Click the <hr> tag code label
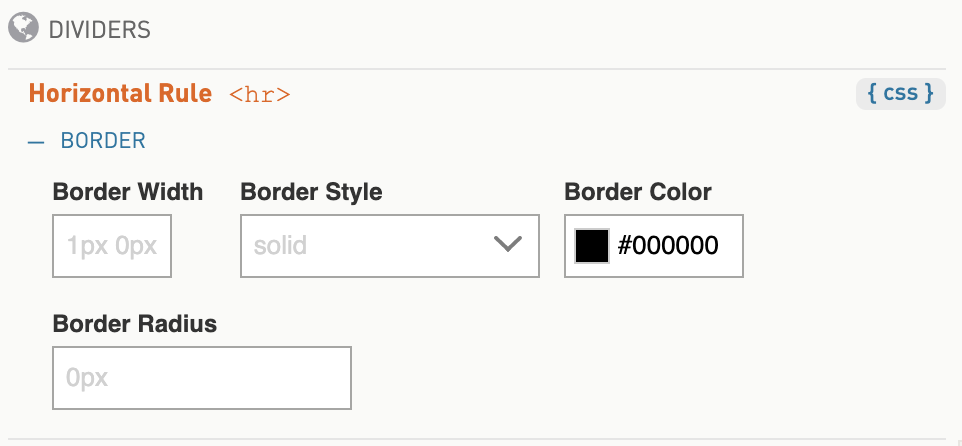Viewport: 962px width, 446px height. point(260,95)
